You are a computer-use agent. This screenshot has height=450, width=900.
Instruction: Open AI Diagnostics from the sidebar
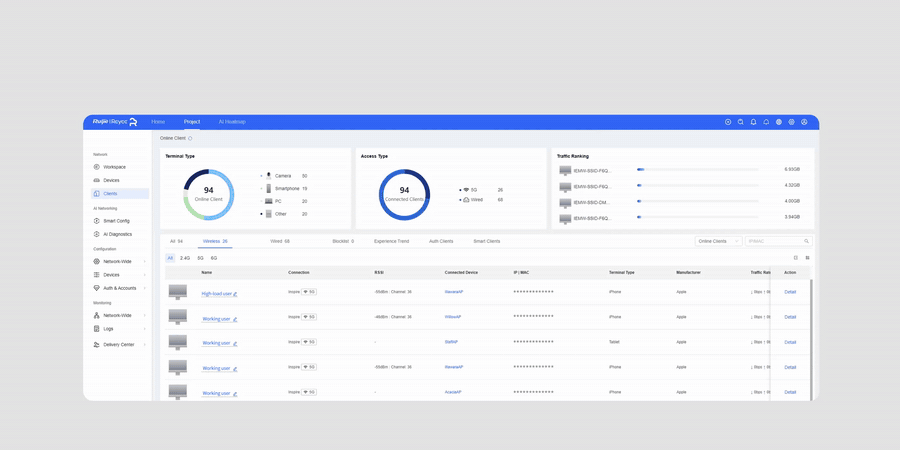click(x=117, y=234)
